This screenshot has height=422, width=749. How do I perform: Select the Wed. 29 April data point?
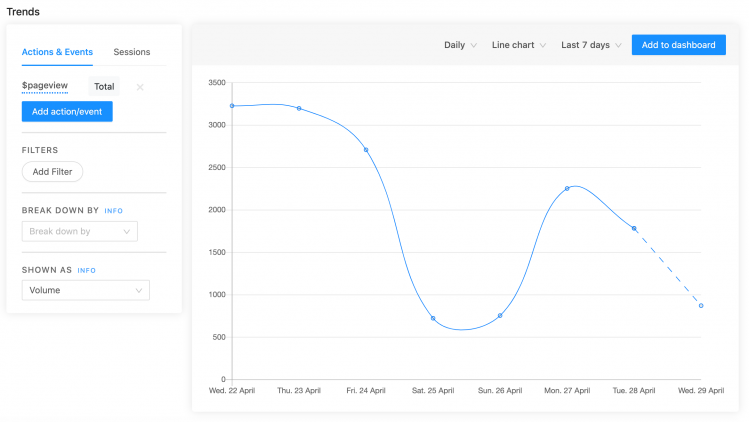point(701,306)
